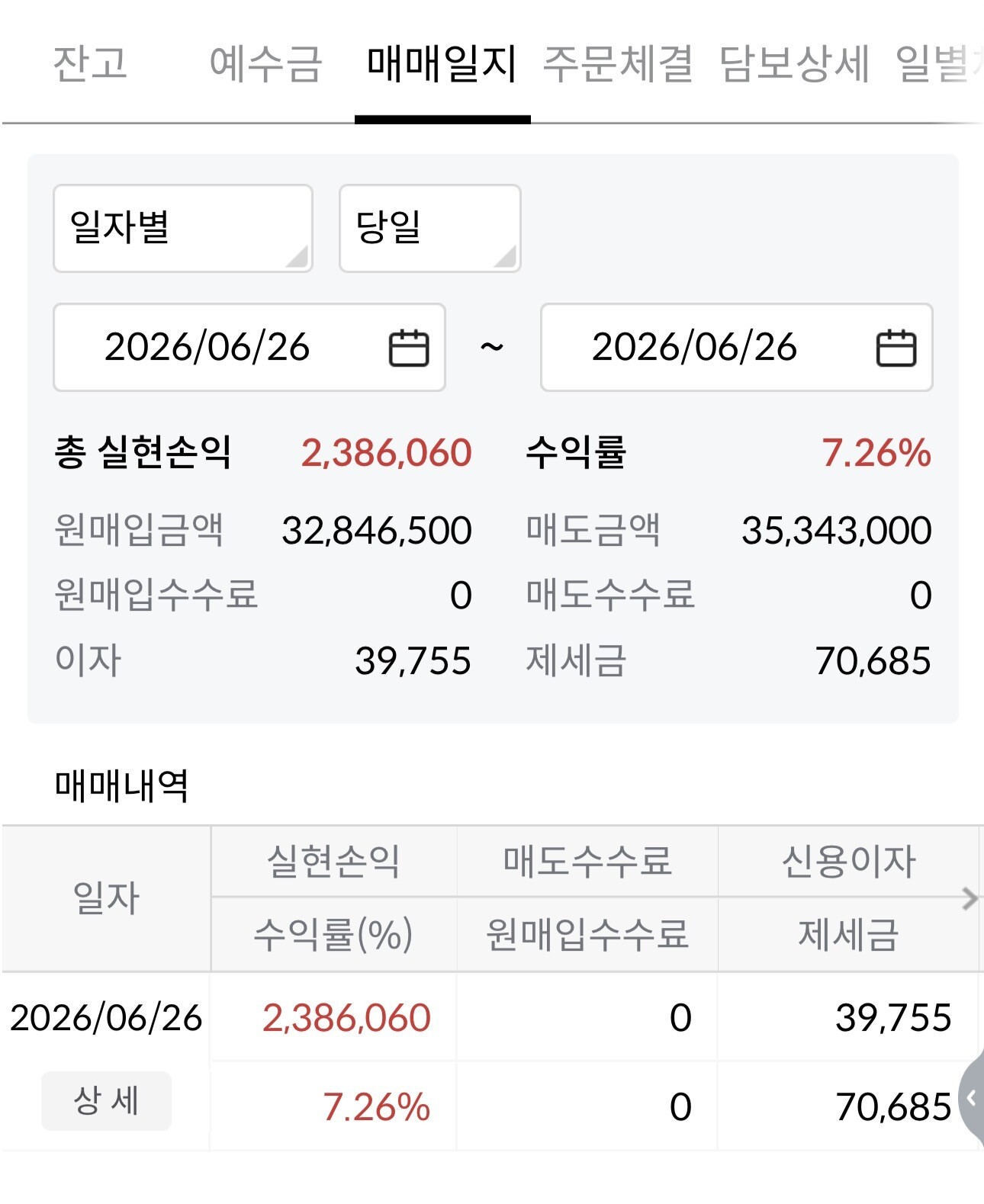Click the end date field 2026/06/26
Screen dimensions: 984x1204
tap(737, 348)
